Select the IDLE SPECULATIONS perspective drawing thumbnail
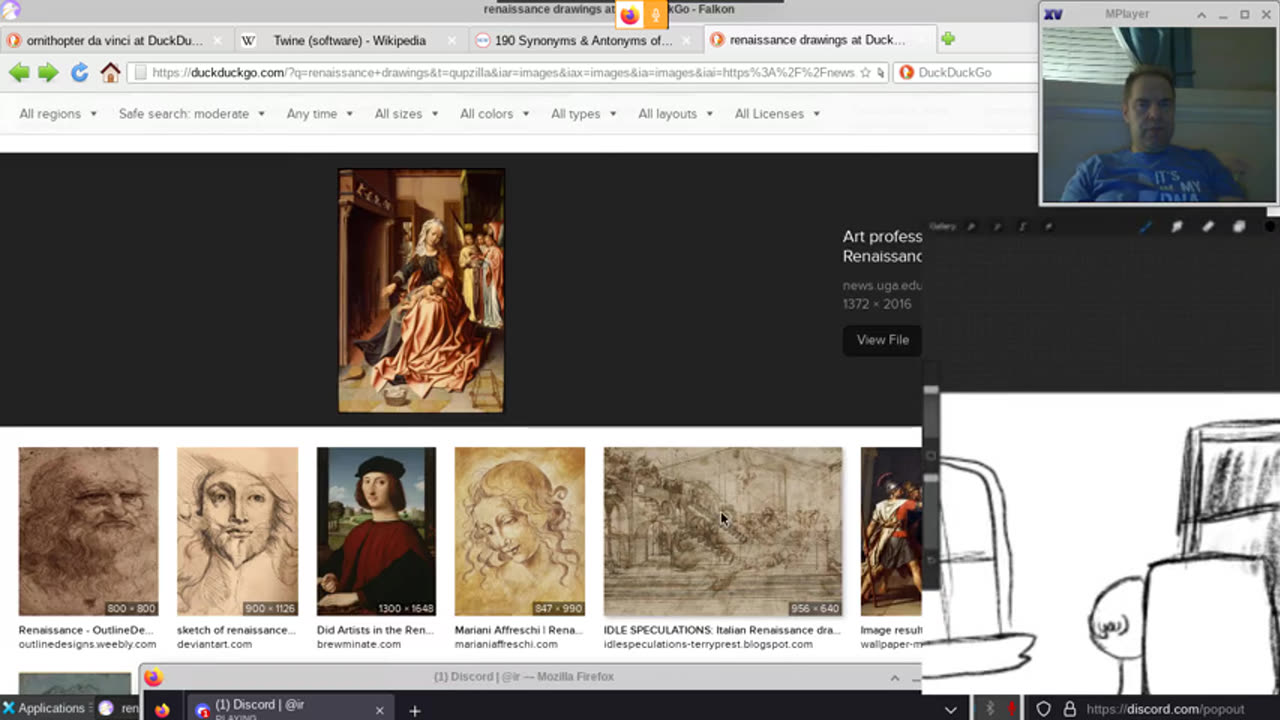Viewport: 1280px width, 720px height. pos(723,531)
